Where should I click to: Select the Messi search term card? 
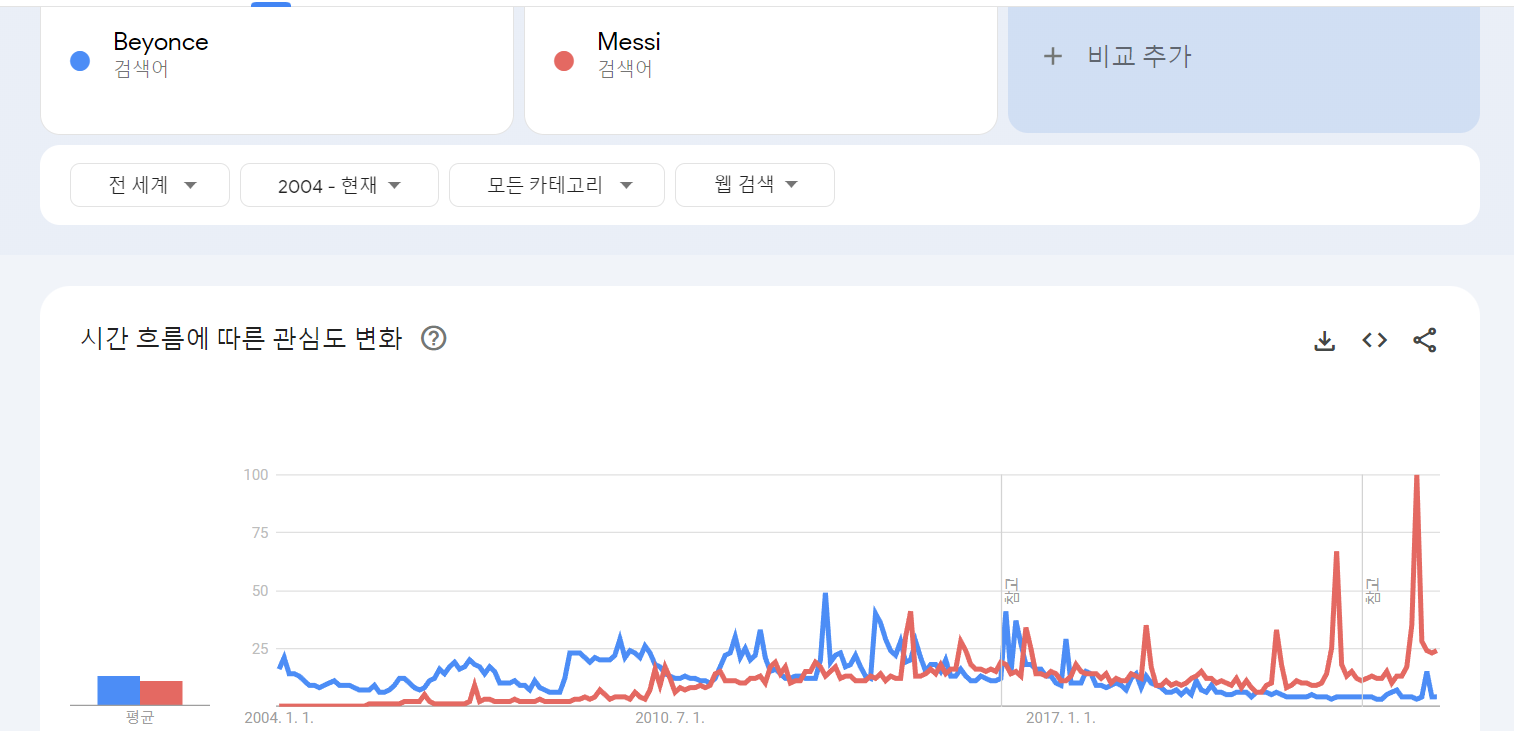pyautogui.click(x=760, y=69)
